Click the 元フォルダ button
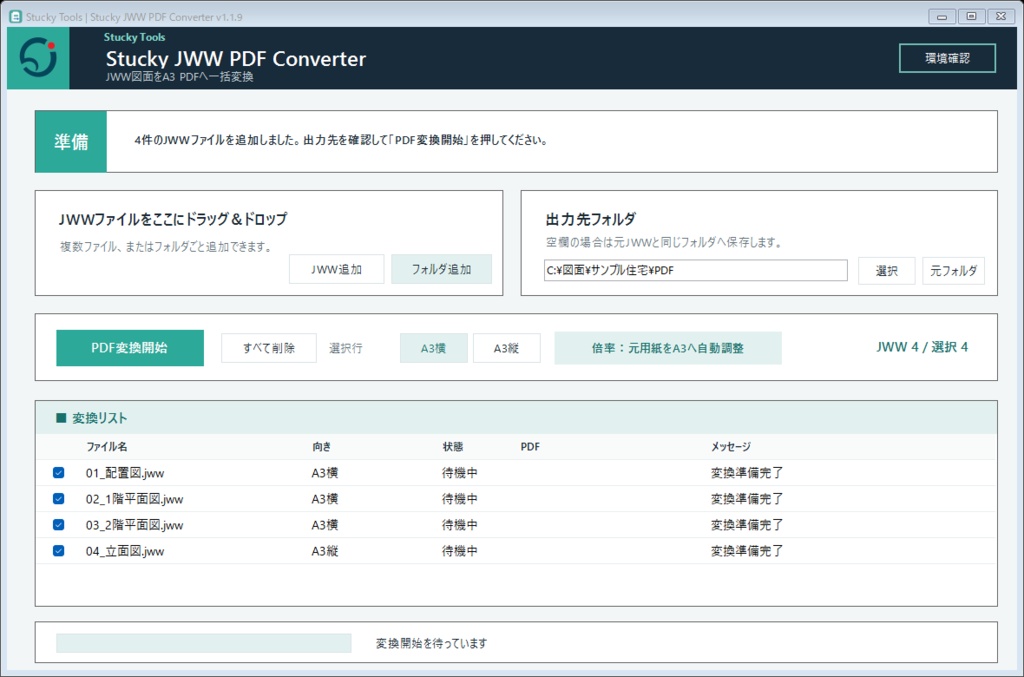1024x677 pixels. tap(953, 270)
